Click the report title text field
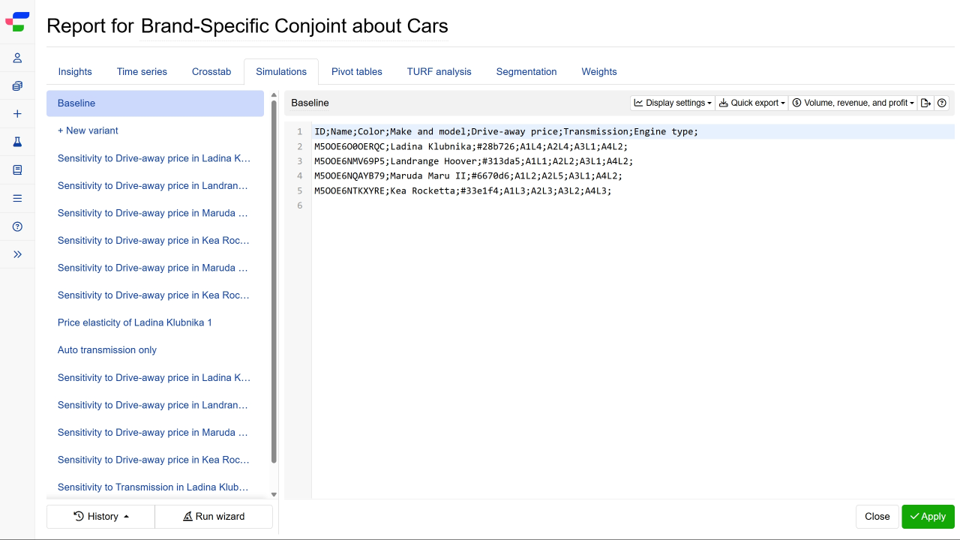The image size is (960, 540). pyautogui.click(x=294, y=26)
